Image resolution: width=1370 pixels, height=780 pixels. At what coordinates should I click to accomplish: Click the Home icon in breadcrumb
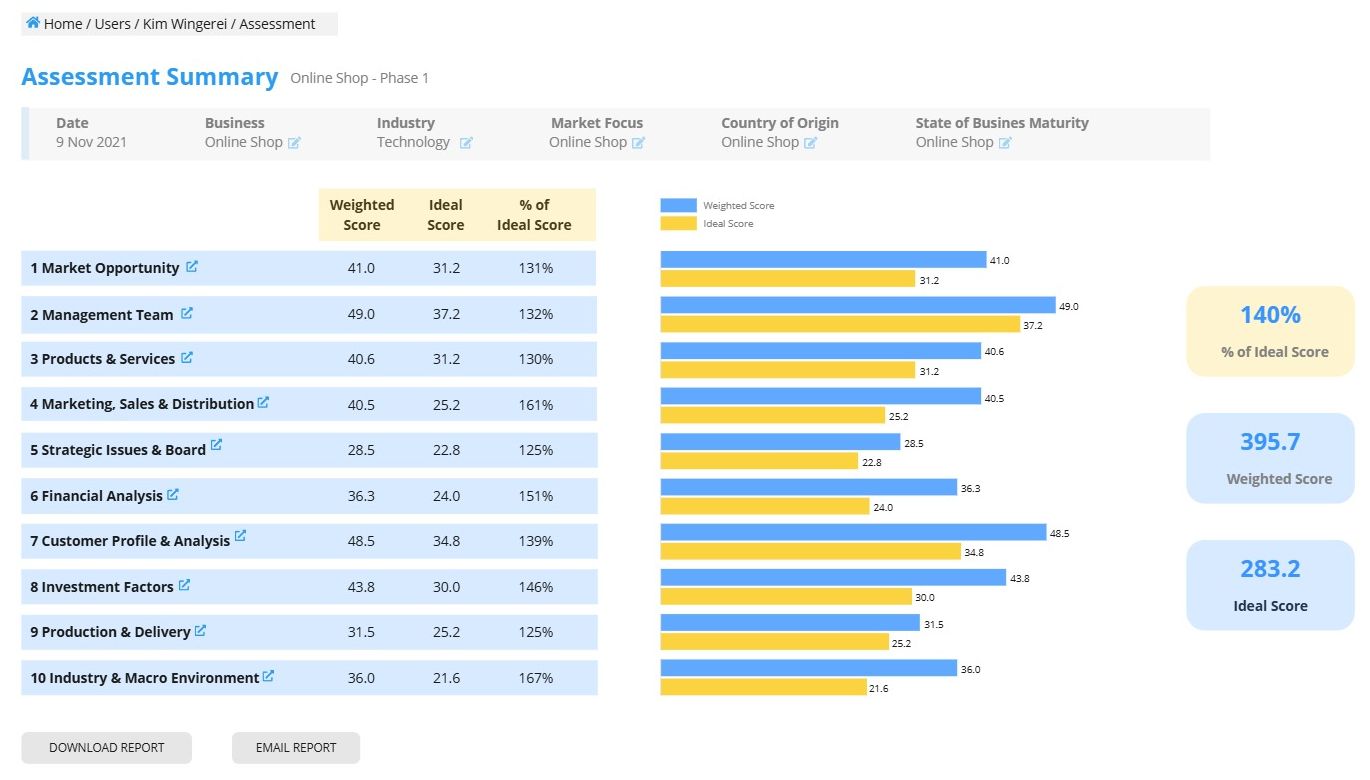[x=33, y=23]
